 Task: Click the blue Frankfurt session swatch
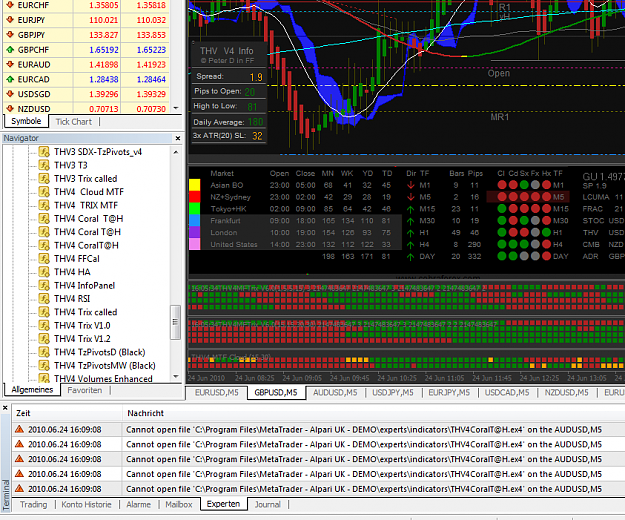click(x=195, y=220)
